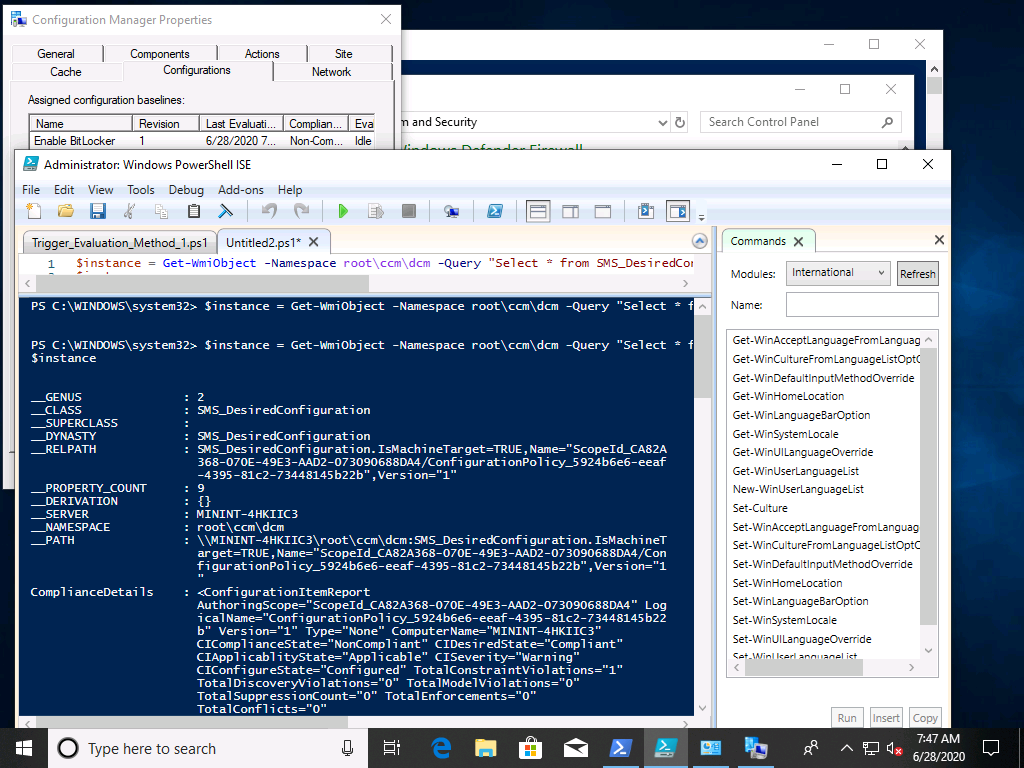The width and height of the screenshot is (1024, 768).
Task: Open Task View from the taskbar
Action: [x=392, y=748]
